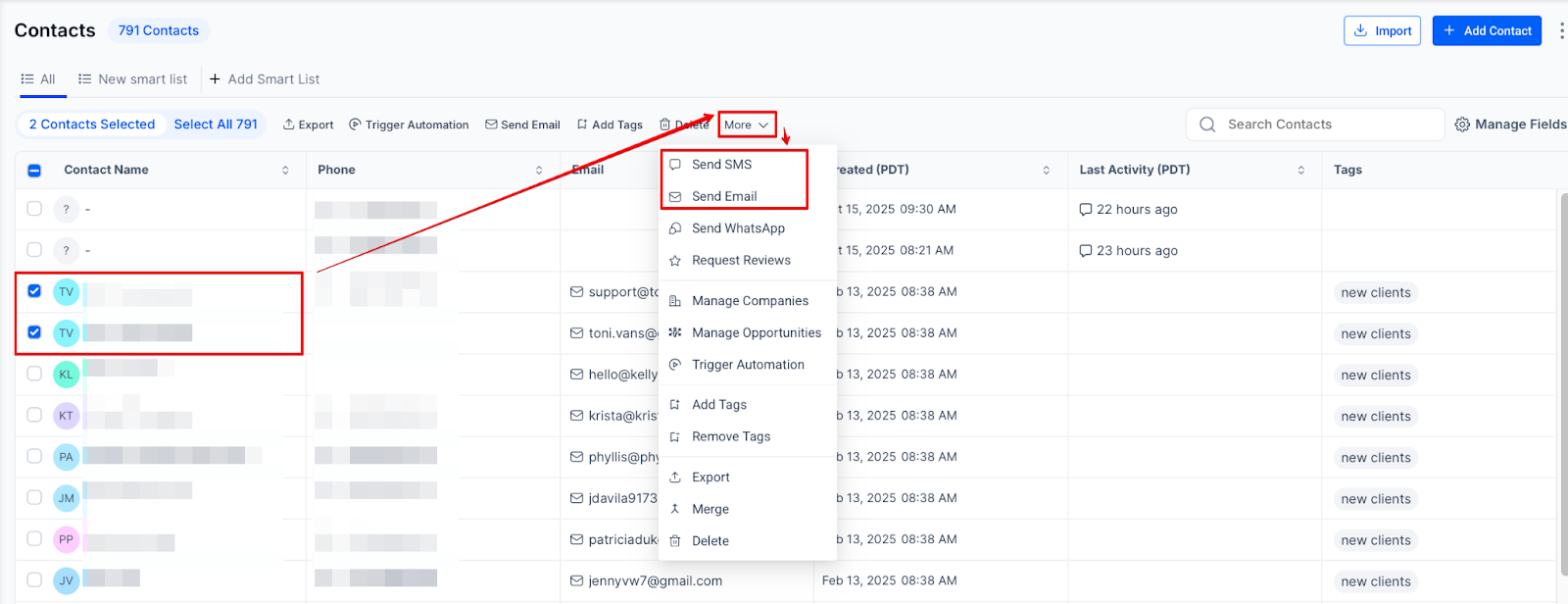Click Select All 791 link
1568x604 pixels.
coord(216,125)
